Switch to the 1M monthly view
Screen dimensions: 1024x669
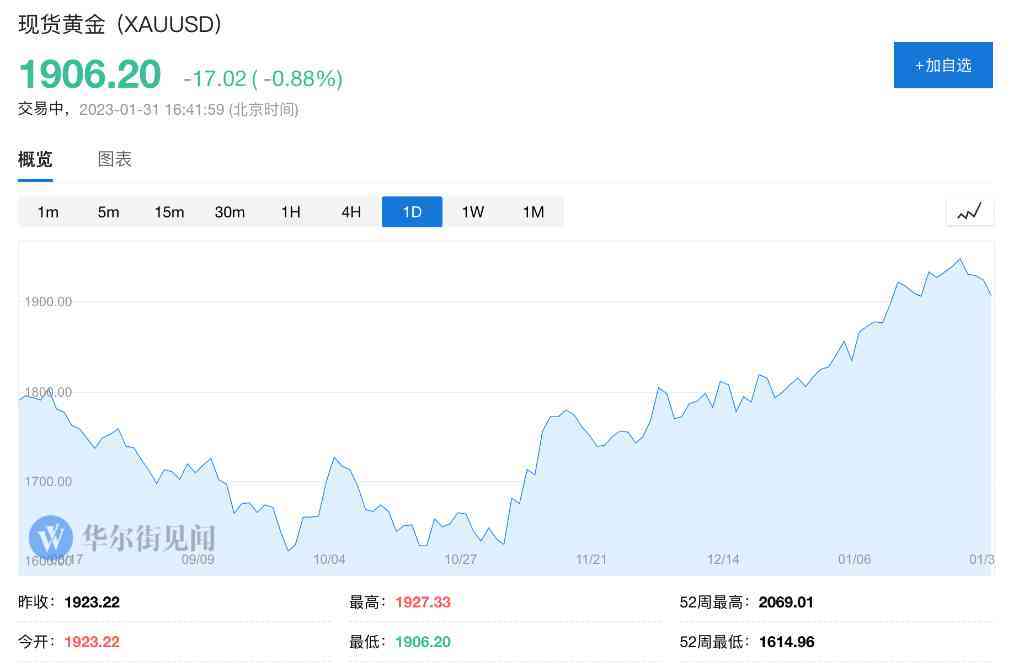(x=533, y=212)
